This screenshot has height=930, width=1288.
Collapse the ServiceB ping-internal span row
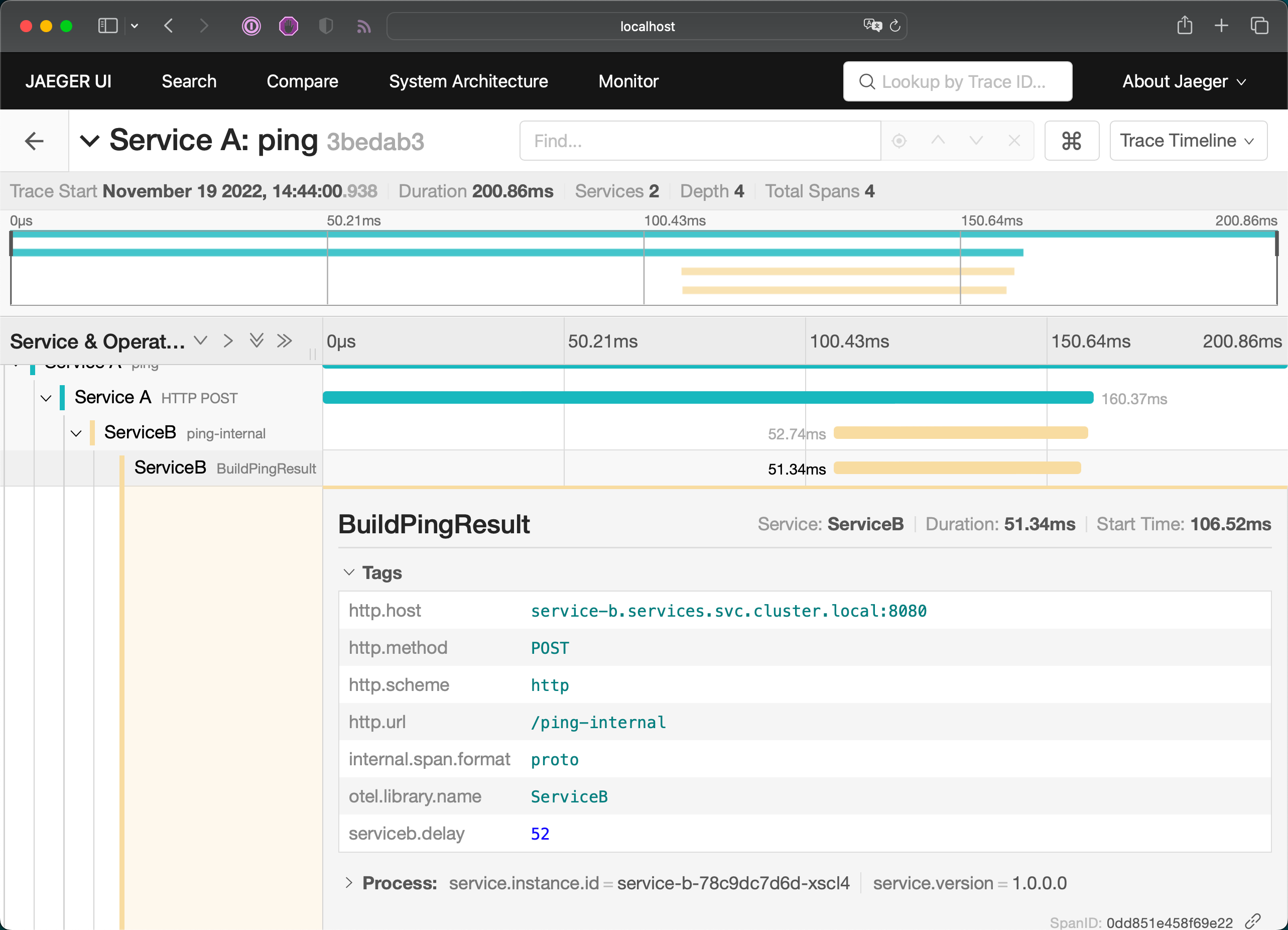pos(75,433)
